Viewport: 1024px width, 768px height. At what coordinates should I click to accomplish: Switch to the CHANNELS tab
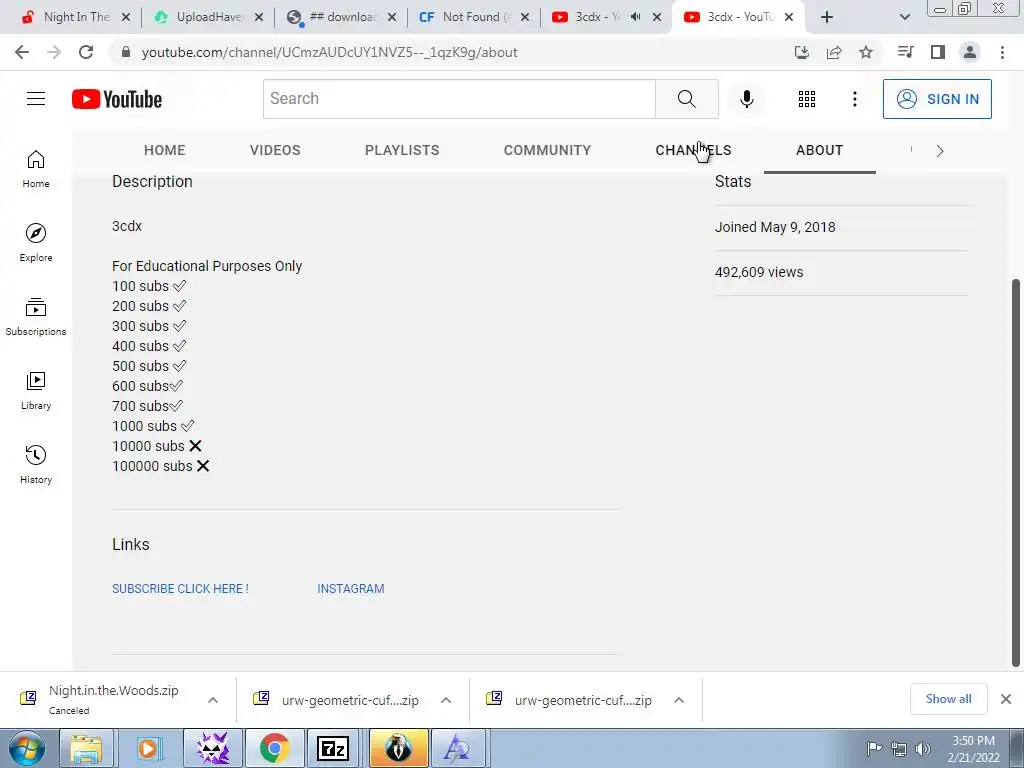coord(694,150)
